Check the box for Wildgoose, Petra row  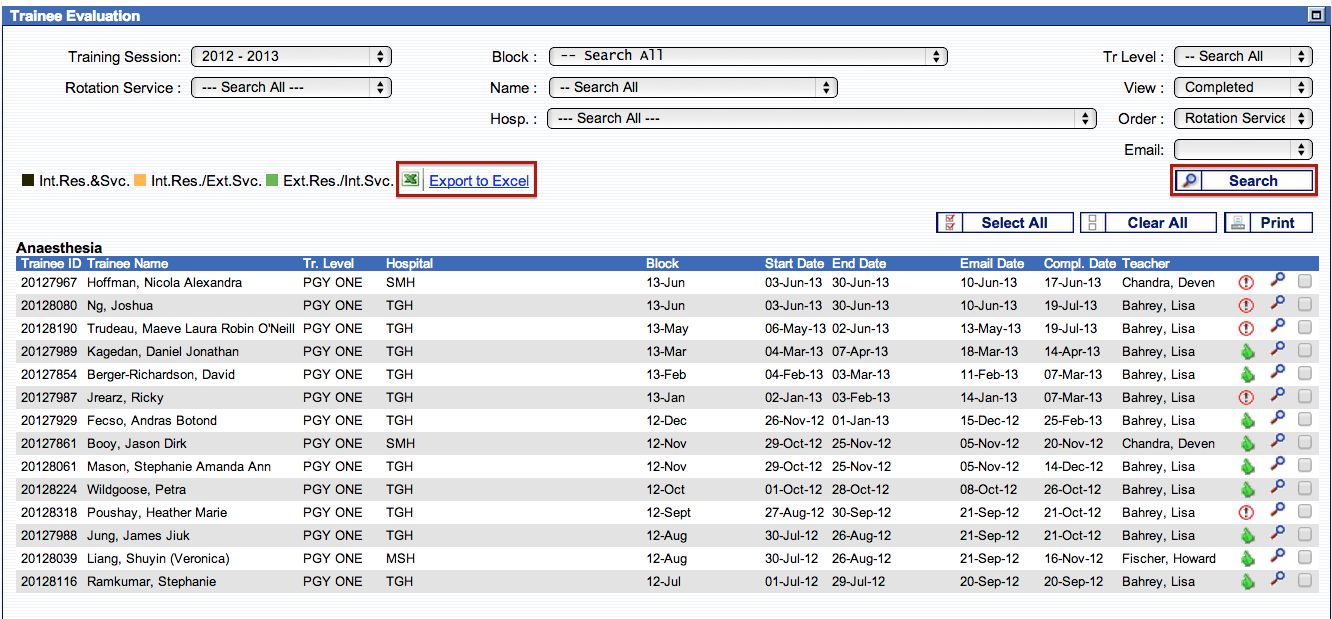pyautogui.click(x=1305, y=489)
